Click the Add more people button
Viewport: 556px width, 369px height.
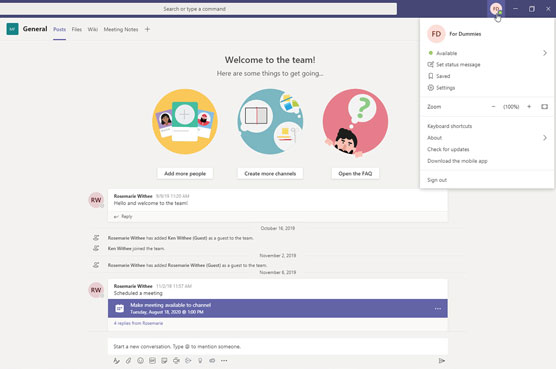(x=185, y=174)
